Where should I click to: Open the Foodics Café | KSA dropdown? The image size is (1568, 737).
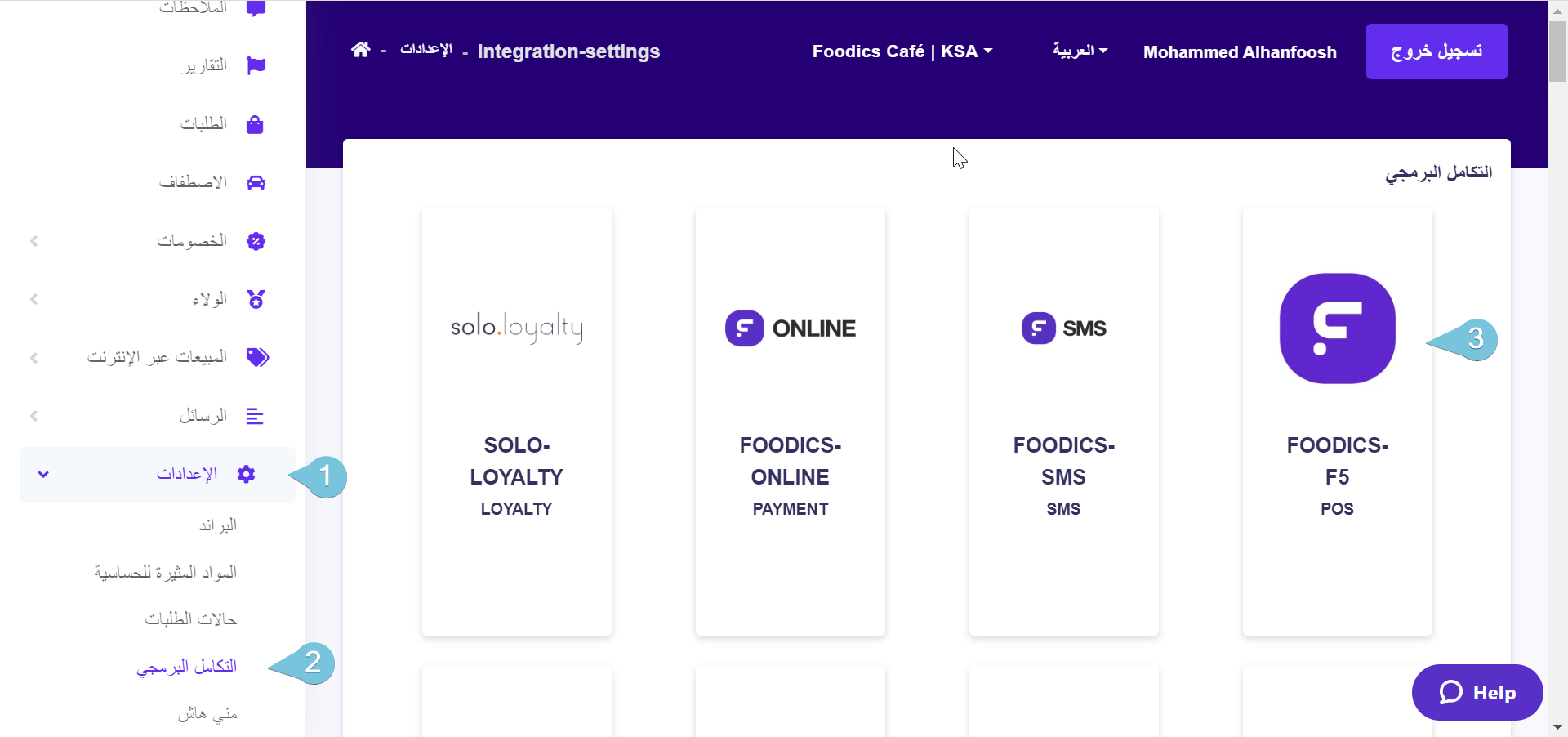pos(902,51)
